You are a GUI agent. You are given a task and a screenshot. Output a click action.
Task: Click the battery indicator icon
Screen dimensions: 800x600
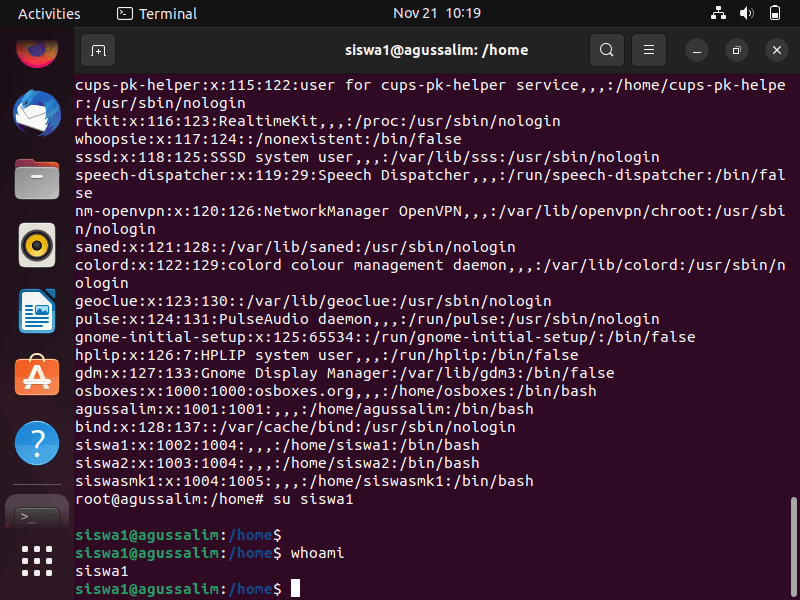pyautogui.click(x=774, y=13)
